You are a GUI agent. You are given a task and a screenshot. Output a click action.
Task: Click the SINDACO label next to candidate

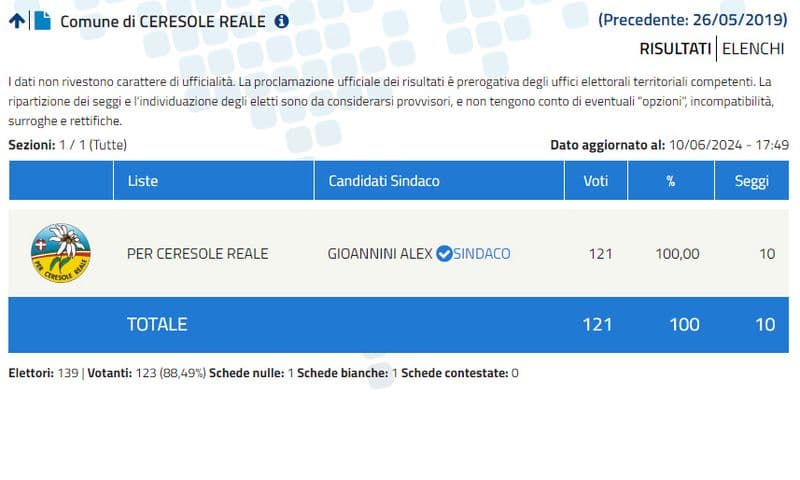click(482, 254)
